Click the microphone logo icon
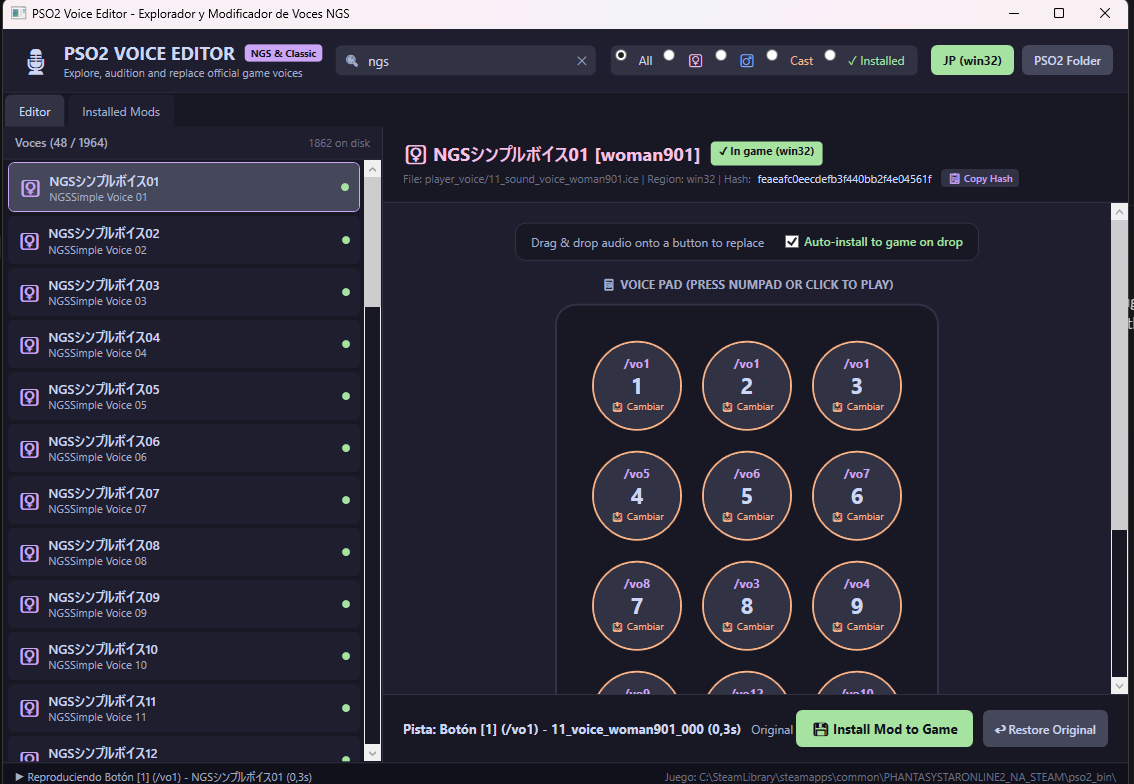Viewport: 1134px width, 784px height. 35,61
